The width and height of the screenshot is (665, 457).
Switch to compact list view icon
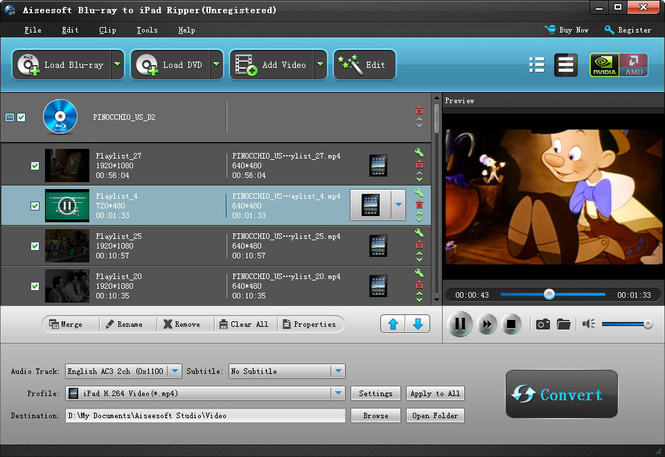[x=536, y=65]
